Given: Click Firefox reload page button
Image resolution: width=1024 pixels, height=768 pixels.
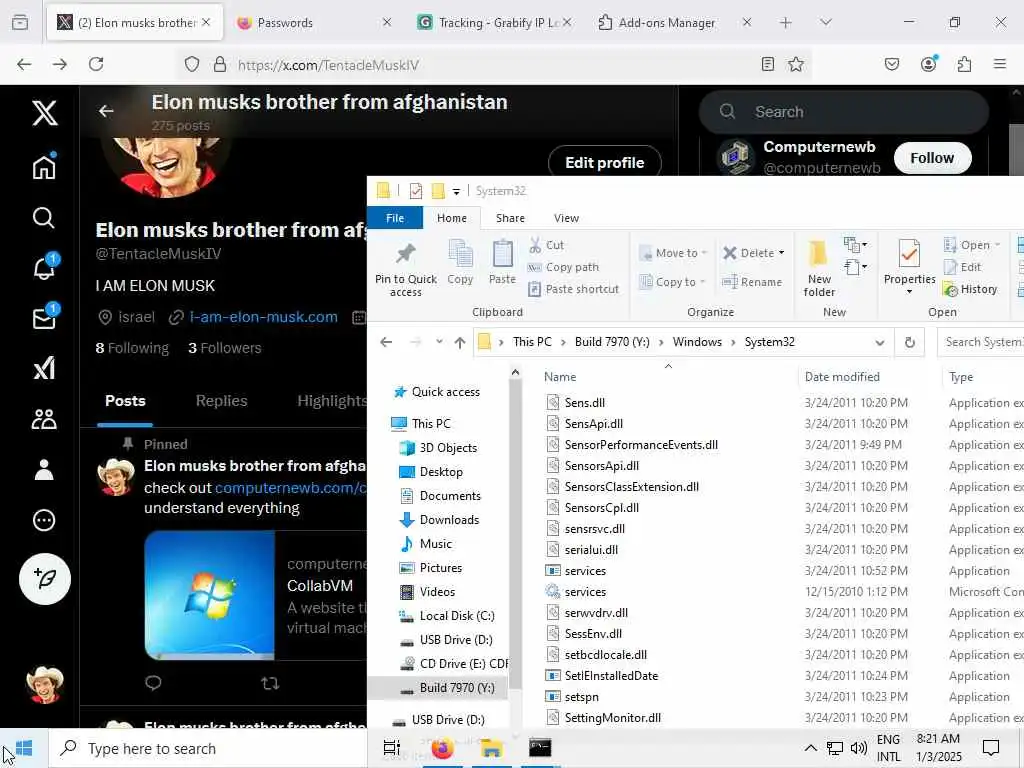Looking at the screenshot, I should [x=96, y=64].
